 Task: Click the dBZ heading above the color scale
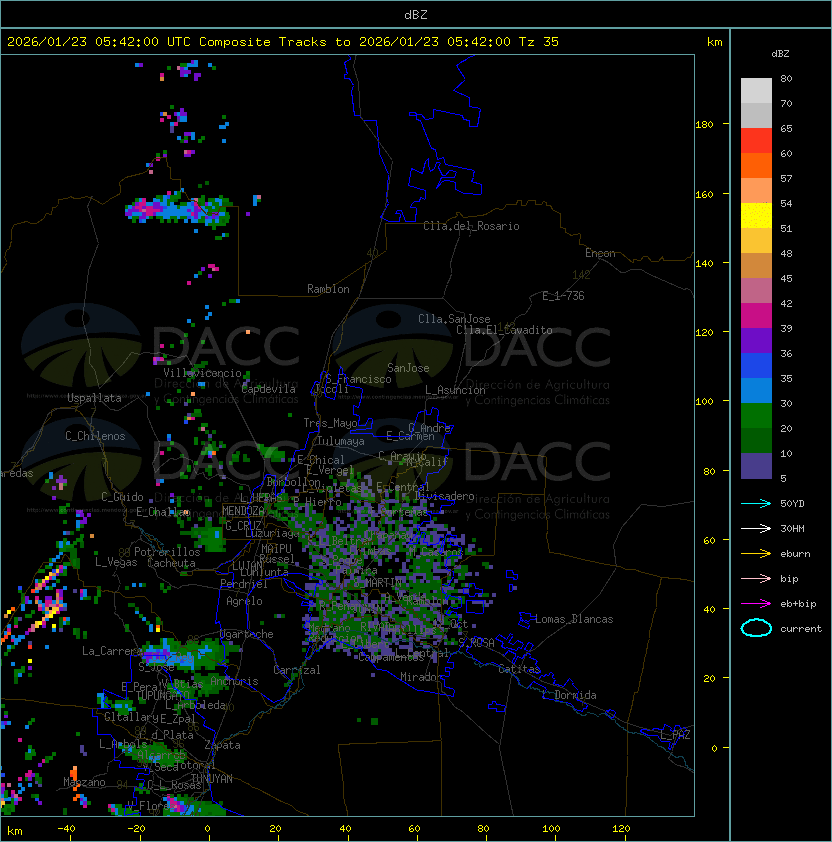[780, 54]
